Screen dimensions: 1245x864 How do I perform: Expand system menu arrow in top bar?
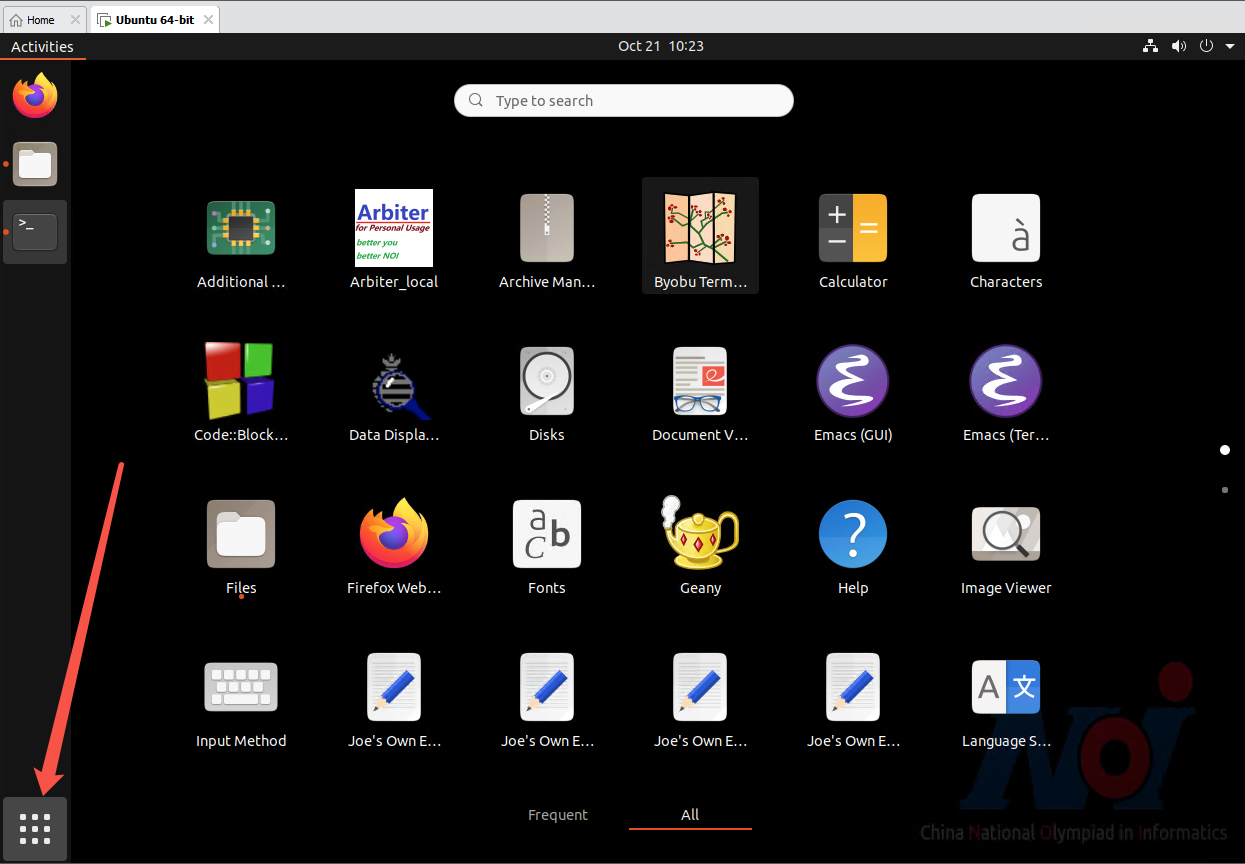(1230, 46)
